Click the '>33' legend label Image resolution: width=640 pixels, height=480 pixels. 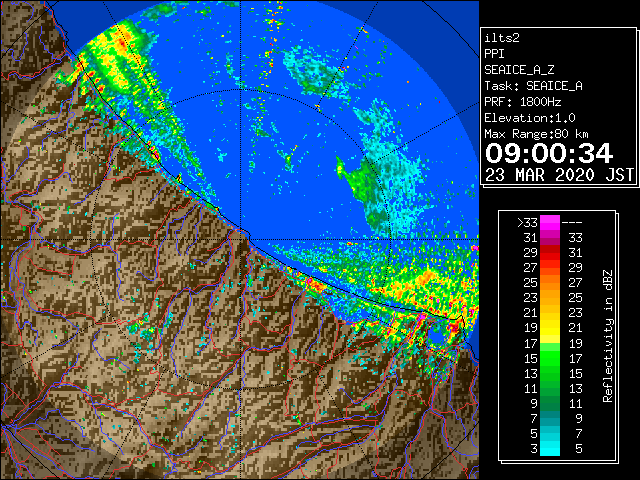[x=527, y=223]
